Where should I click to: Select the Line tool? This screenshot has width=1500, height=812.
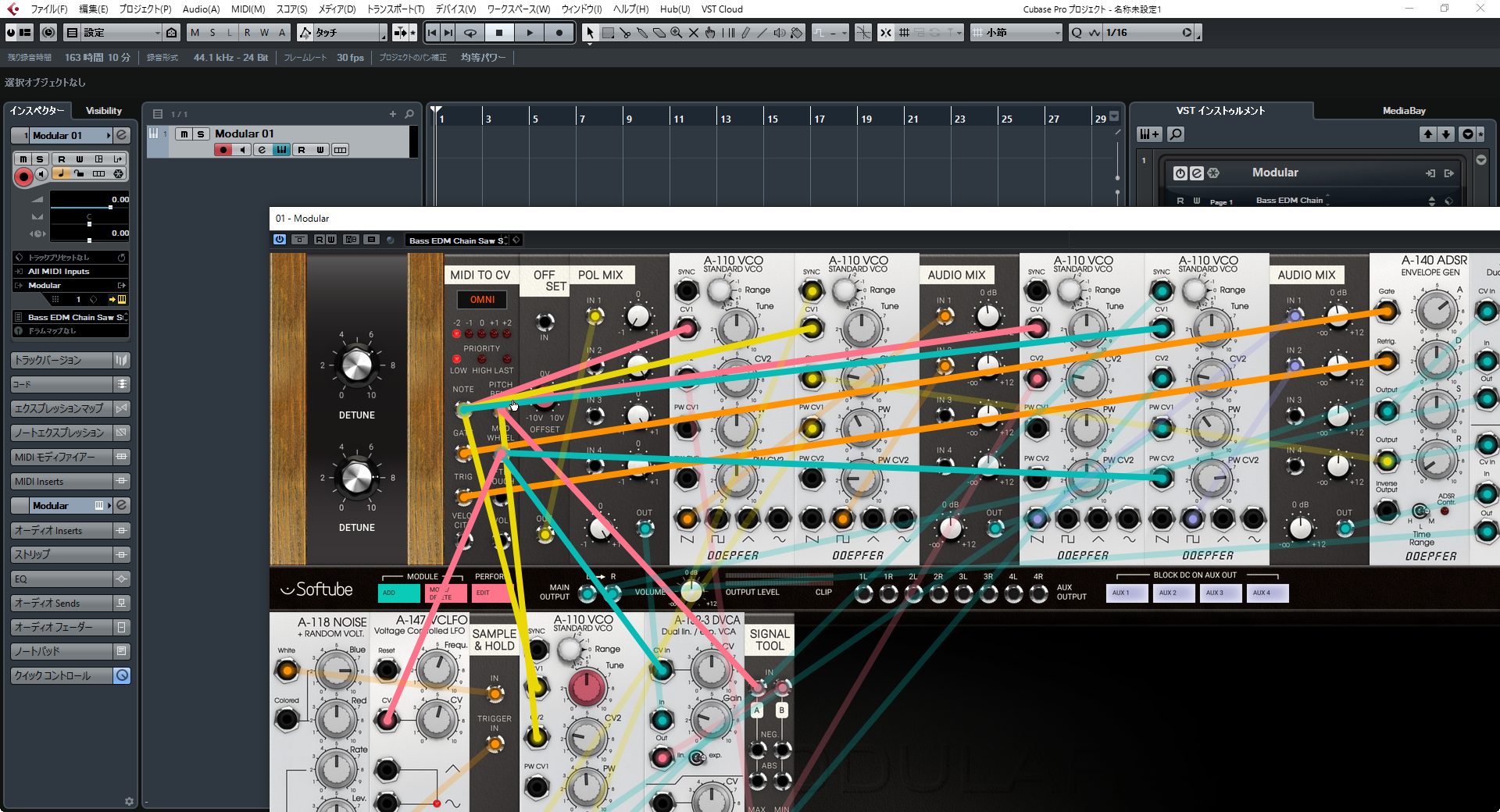click(762, 33)
